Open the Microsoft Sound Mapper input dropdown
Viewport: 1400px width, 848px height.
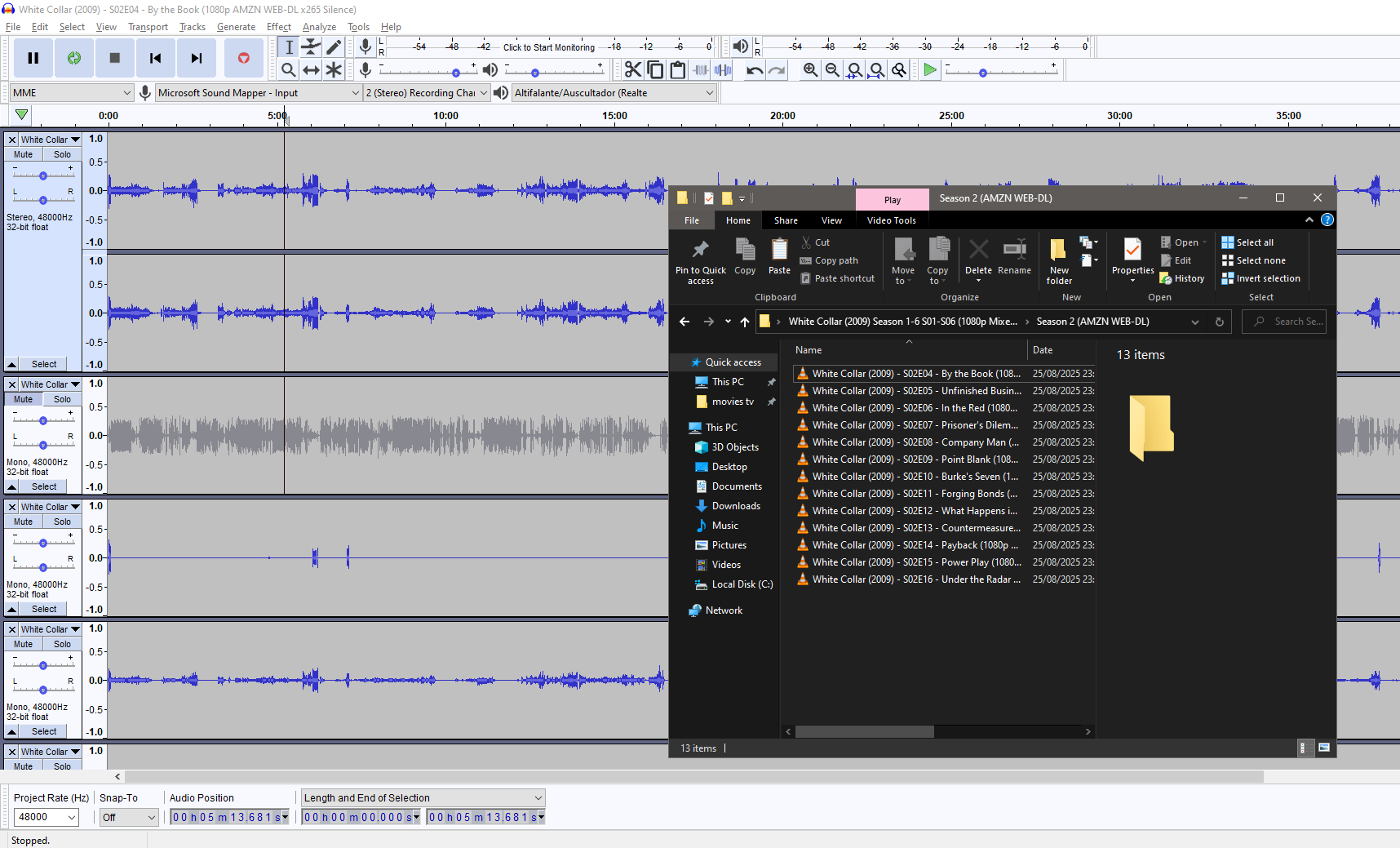(259, 93)
